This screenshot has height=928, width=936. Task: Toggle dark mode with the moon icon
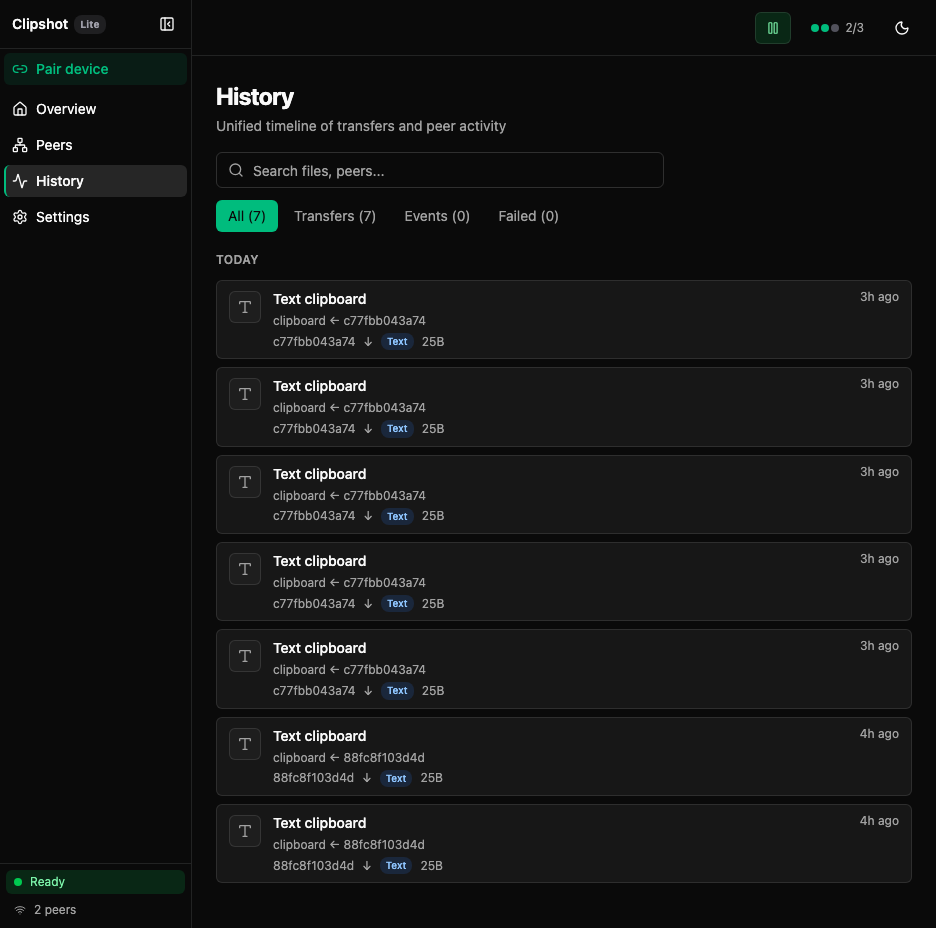click(902, 28)
